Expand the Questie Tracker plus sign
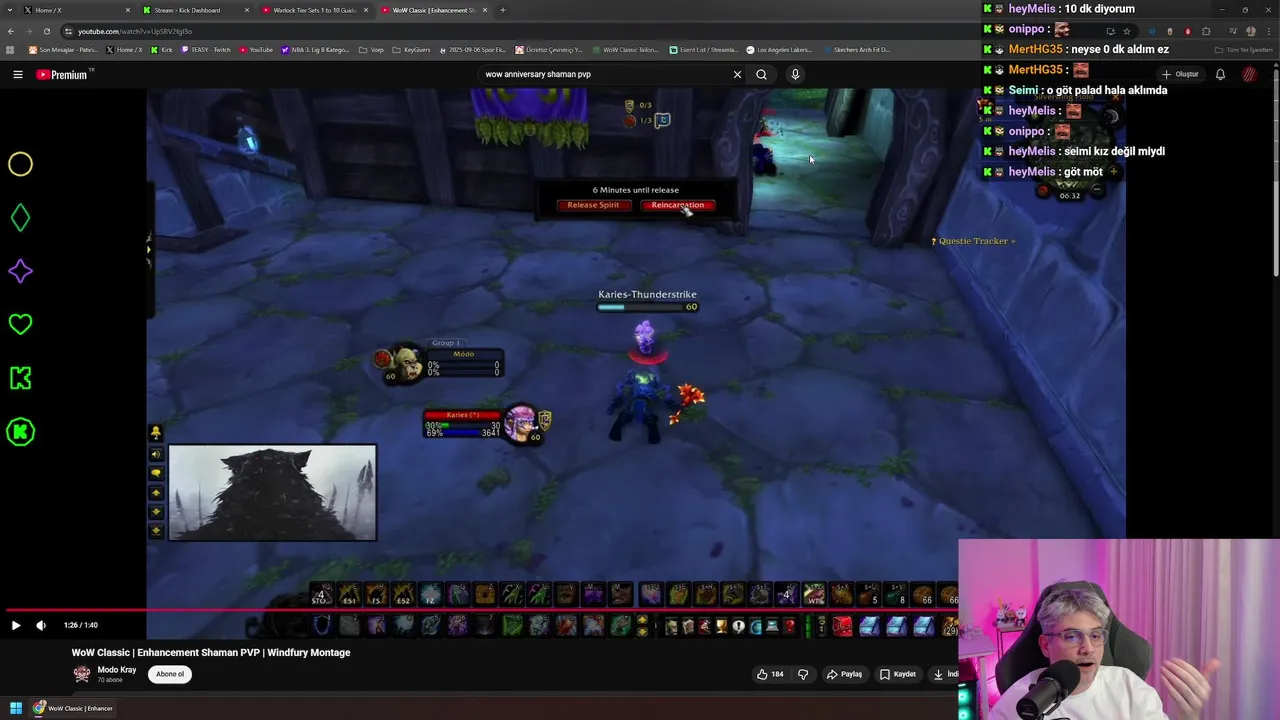1280x720 pixels. coord(1013,241)
